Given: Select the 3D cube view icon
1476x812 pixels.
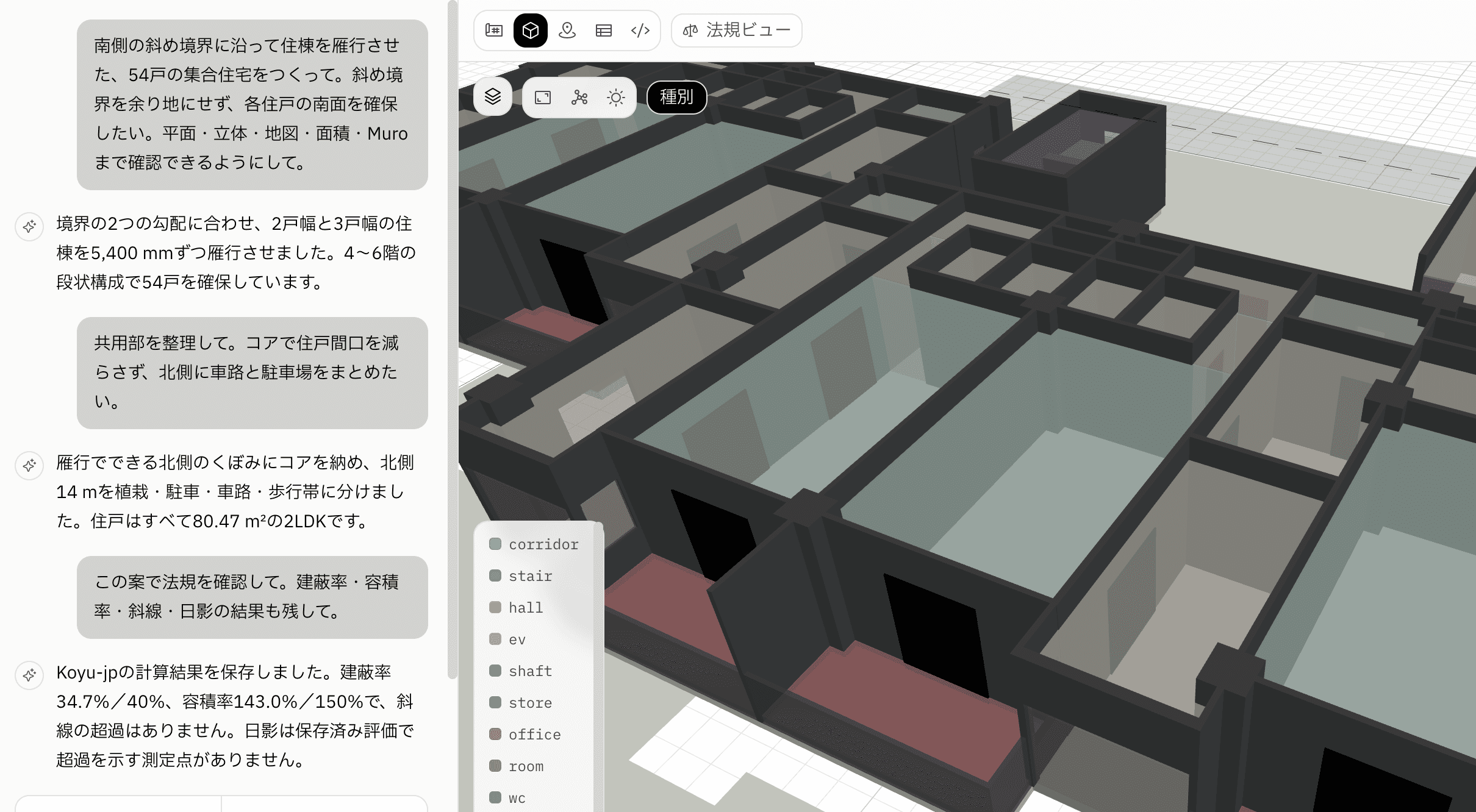Looking at the screenshot, I should coord(531,30).
